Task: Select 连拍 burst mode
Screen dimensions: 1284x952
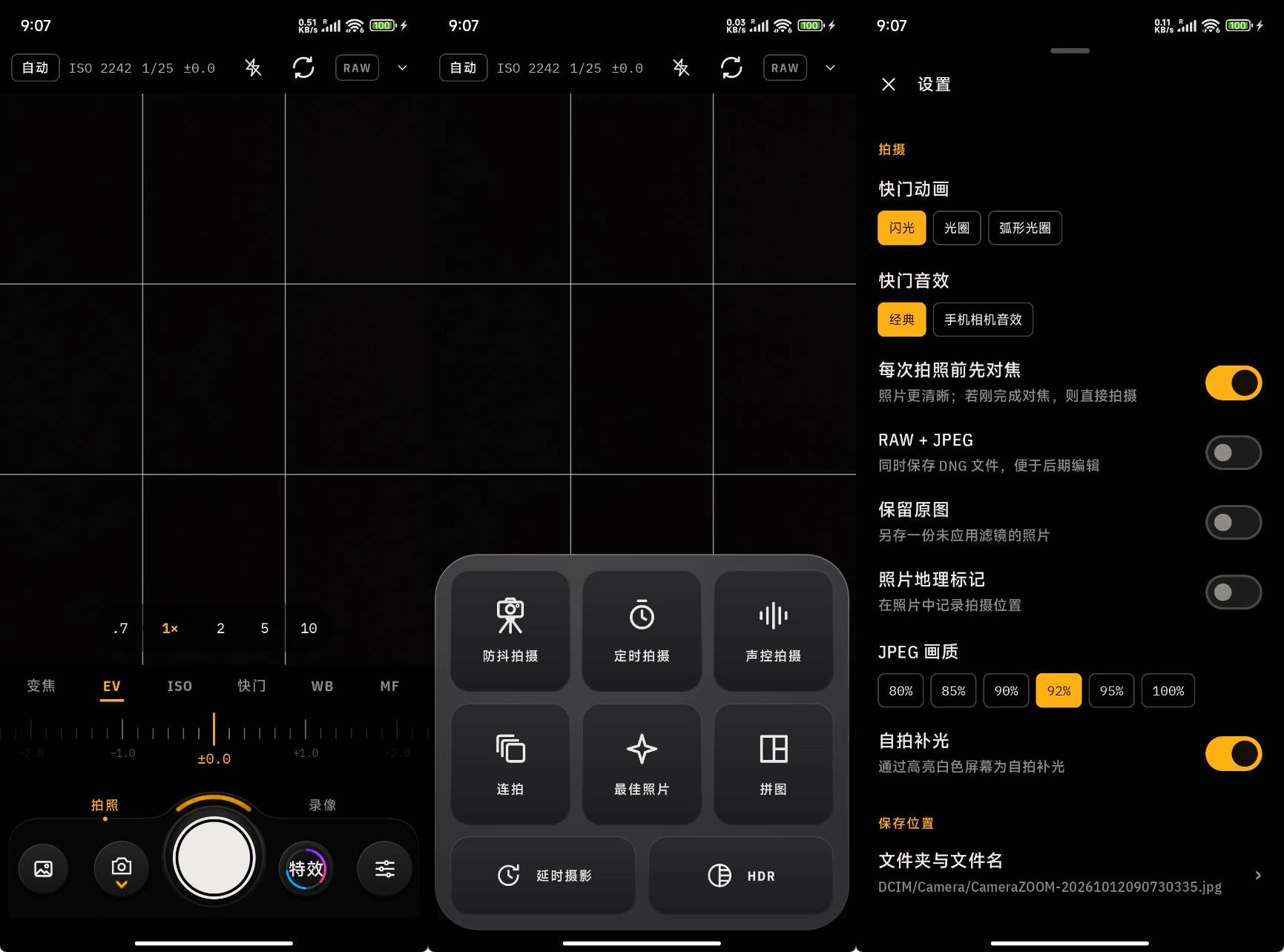Action: pos(510,764)
